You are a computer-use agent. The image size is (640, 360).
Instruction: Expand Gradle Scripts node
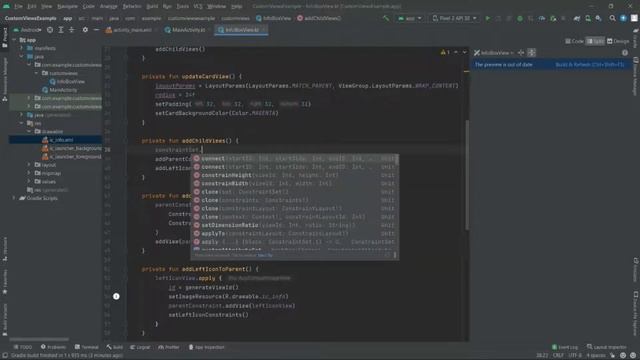[x=14, y=198]
